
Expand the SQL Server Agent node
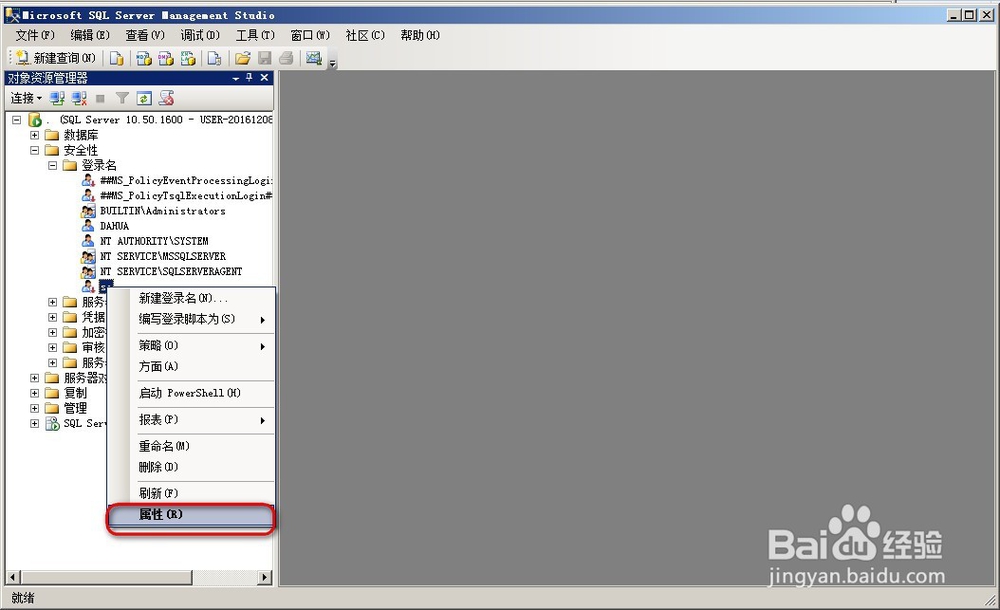tap(34, 424)
